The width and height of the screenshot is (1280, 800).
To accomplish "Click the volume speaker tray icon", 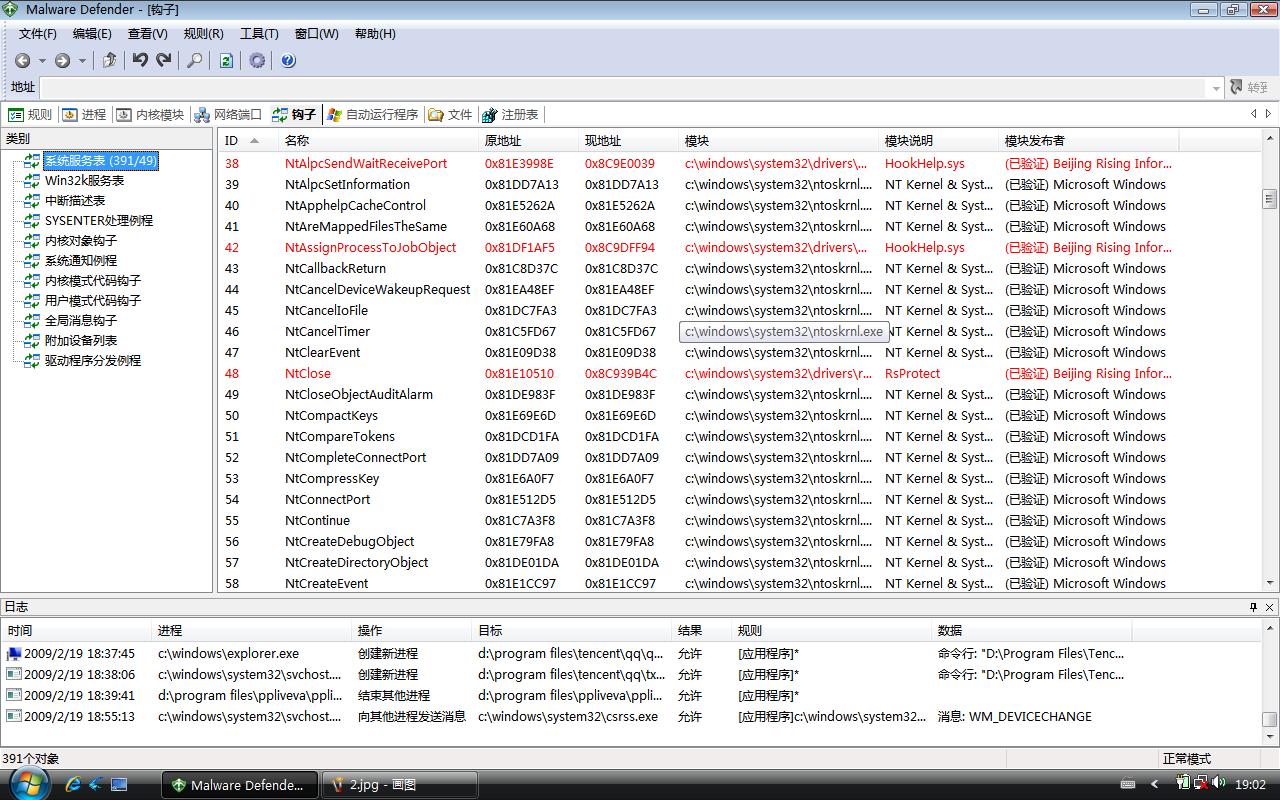I will (1219, 784).
